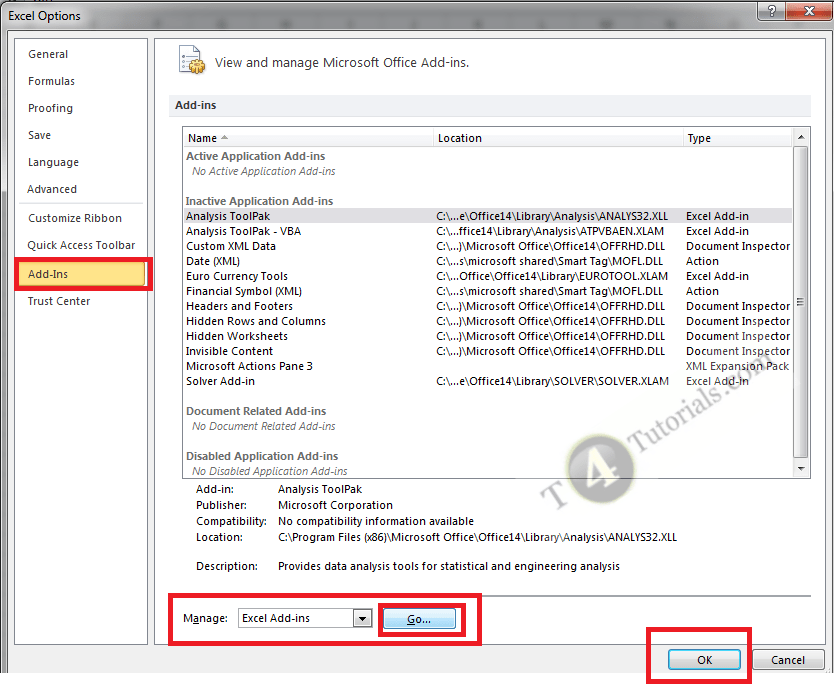Select Analysis ToolPak - VBA row

tap(487, 231)
